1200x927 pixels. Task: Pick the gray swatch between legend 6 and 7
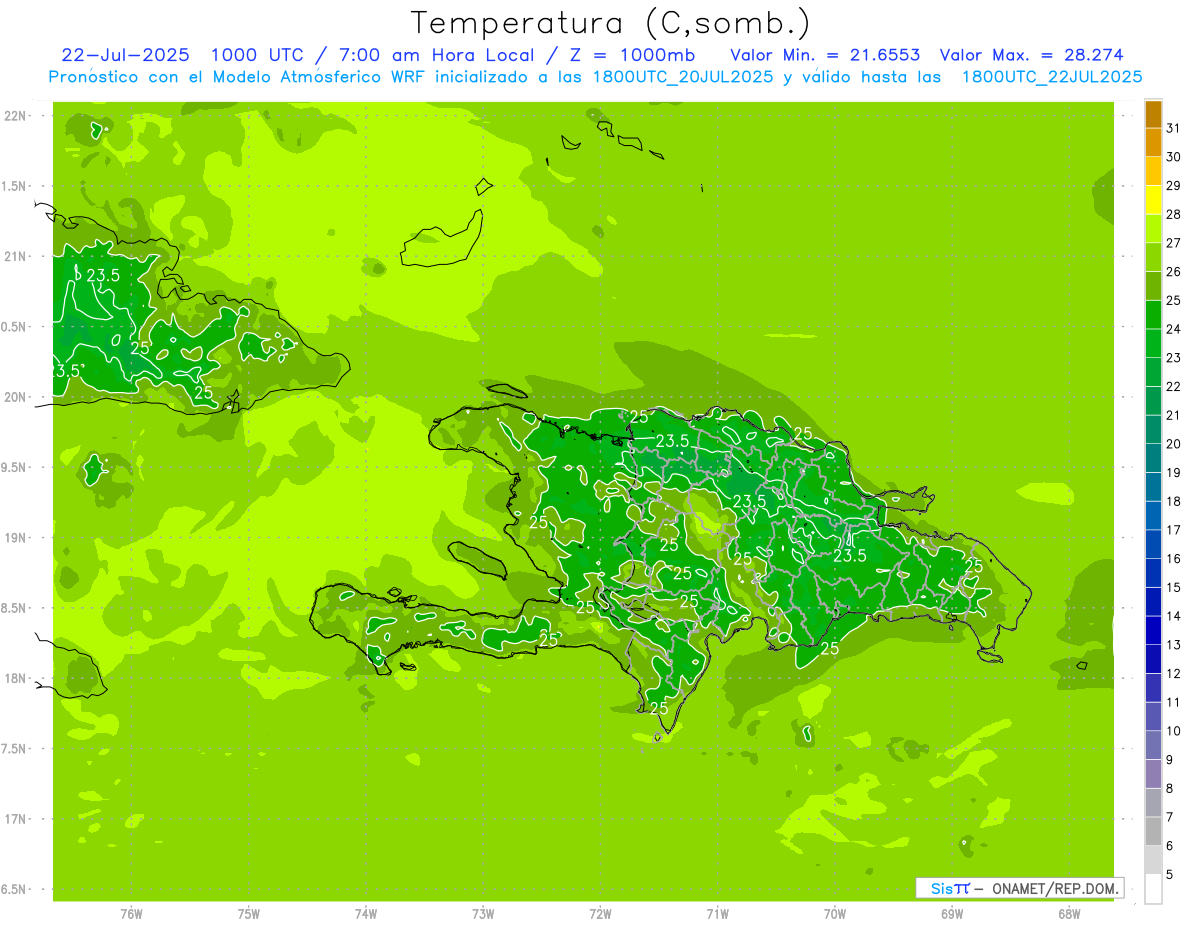pos(1153,831)
